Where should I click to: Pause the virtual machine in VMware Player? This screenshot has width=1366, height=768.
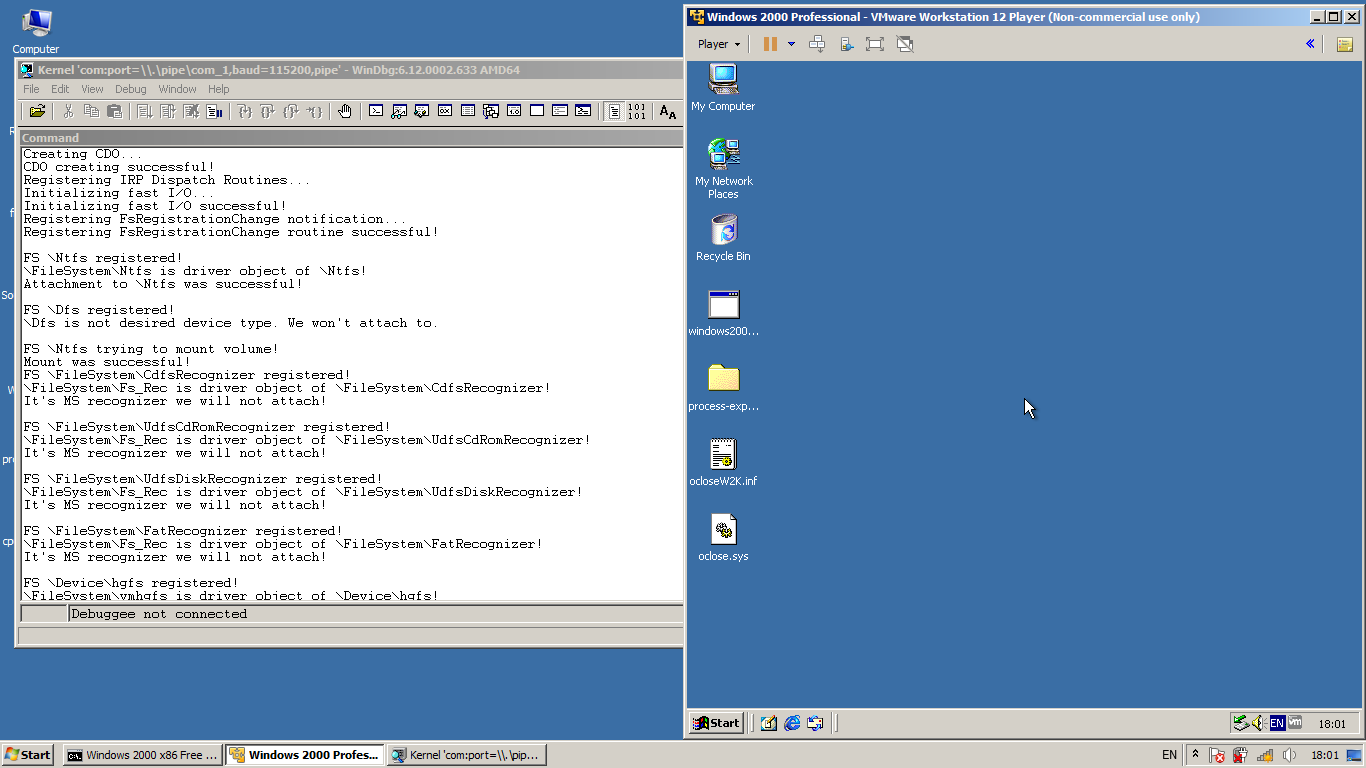click(770, 44)
